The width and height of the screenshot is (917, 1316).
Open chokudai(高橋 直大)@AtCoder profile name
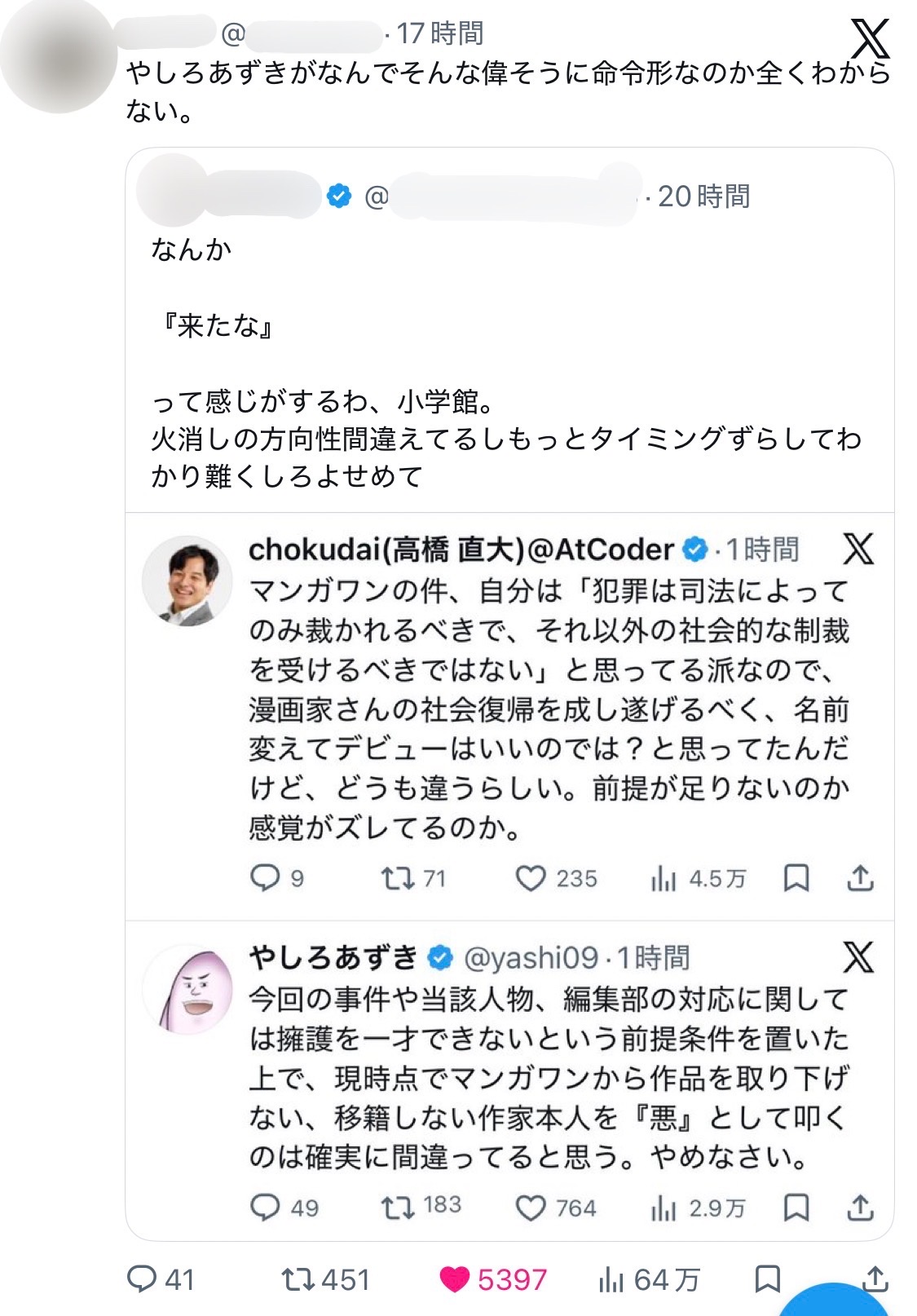click(x=461, y=550)
